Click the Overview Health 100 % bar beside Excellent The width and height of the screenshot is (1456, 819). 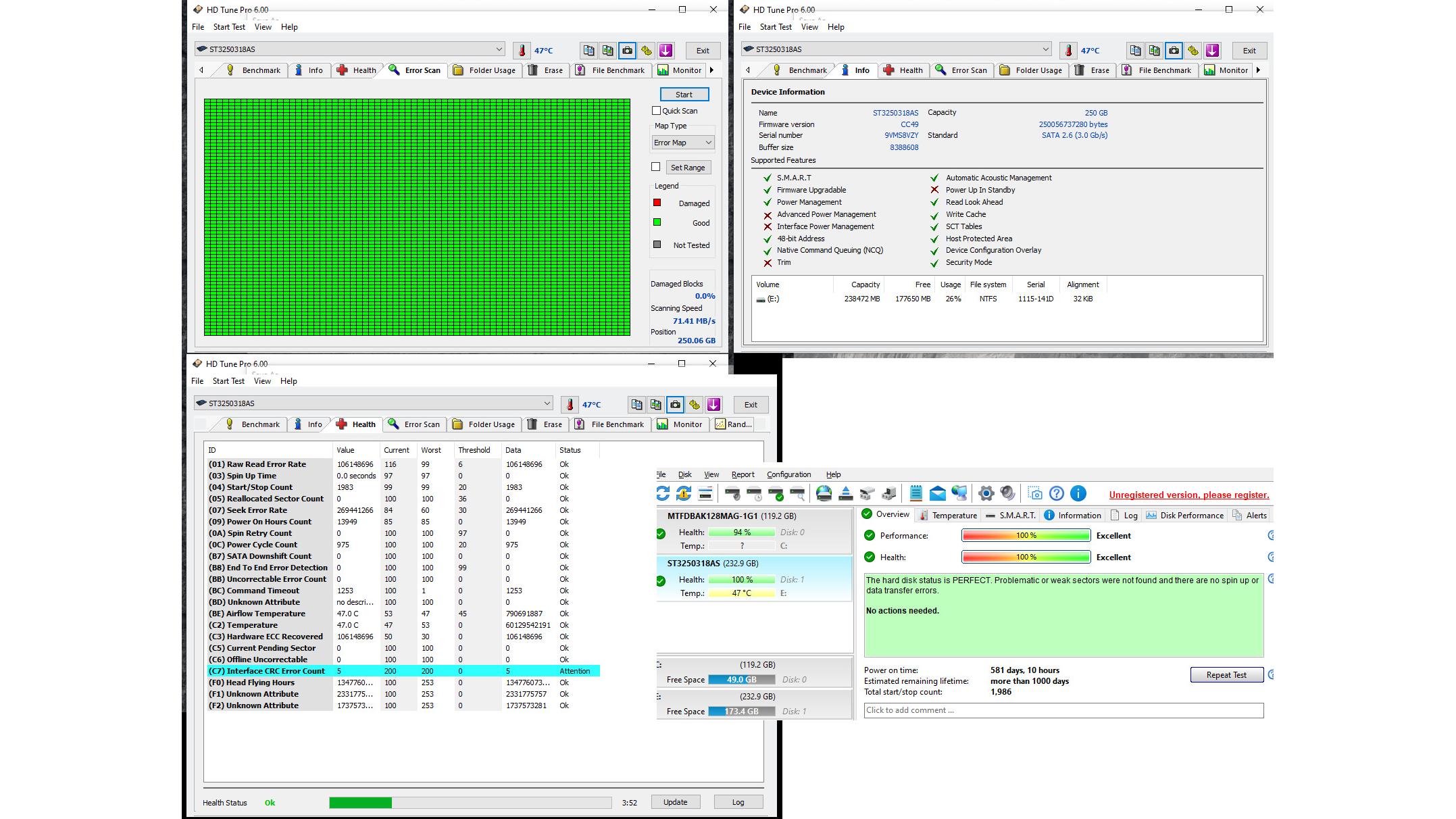point(1026,557)
